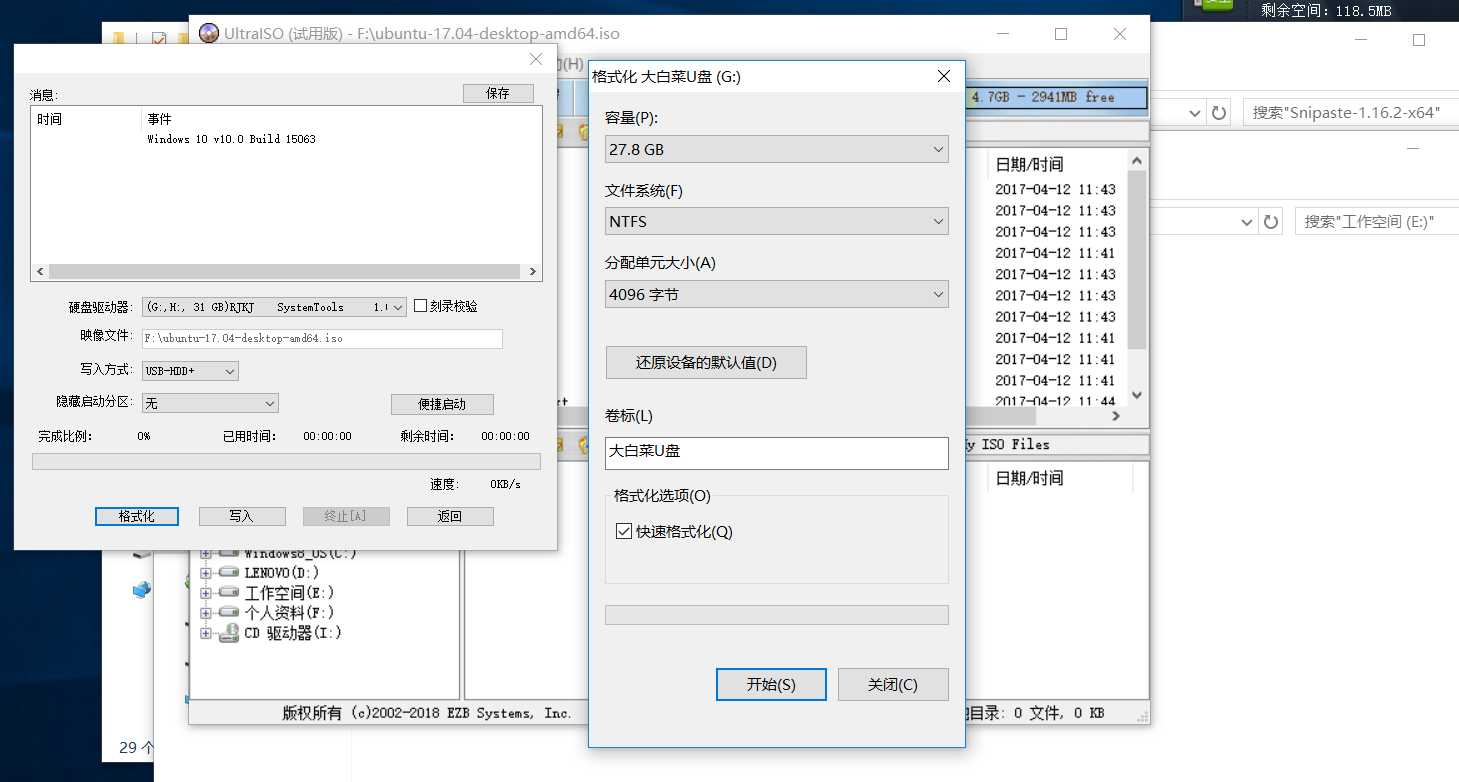Viewport: 1459px width, 782px height.
Task: Click 还原设备的默认值(D) button
Action: 706,362
